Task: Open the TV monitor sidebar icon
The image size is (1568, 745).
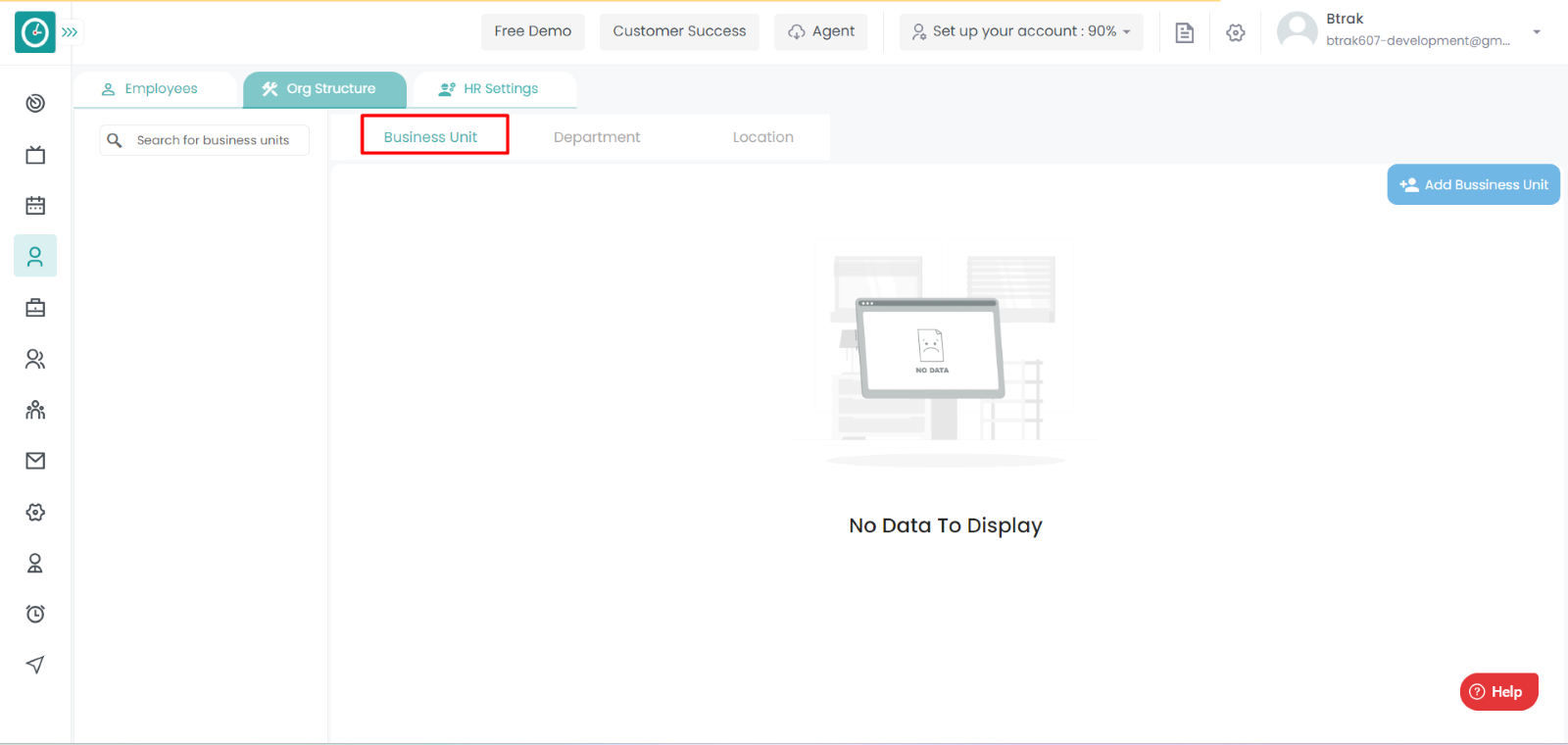Action: [x=35, y=155]
